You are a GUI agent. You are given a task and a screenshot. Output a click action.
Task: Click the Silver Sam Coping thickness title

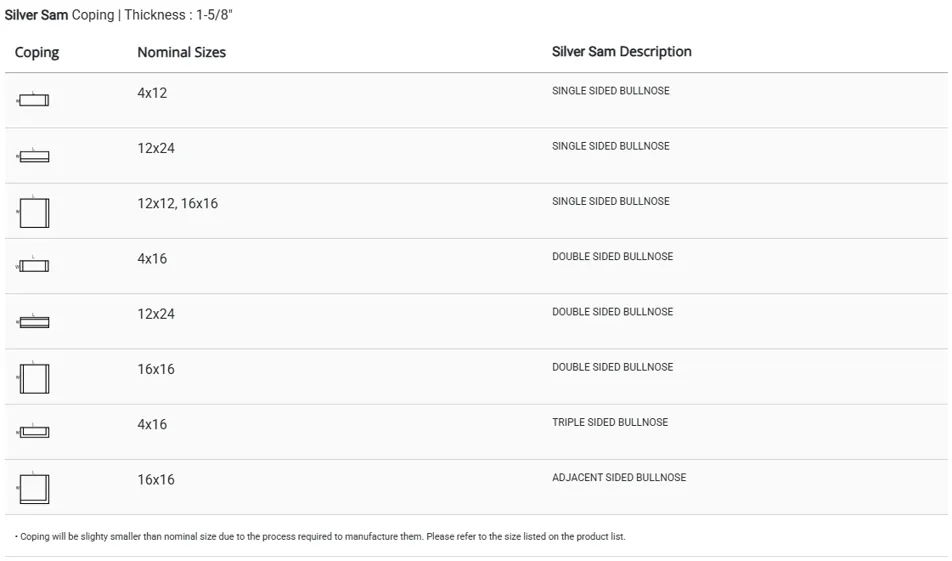(119, 15)
